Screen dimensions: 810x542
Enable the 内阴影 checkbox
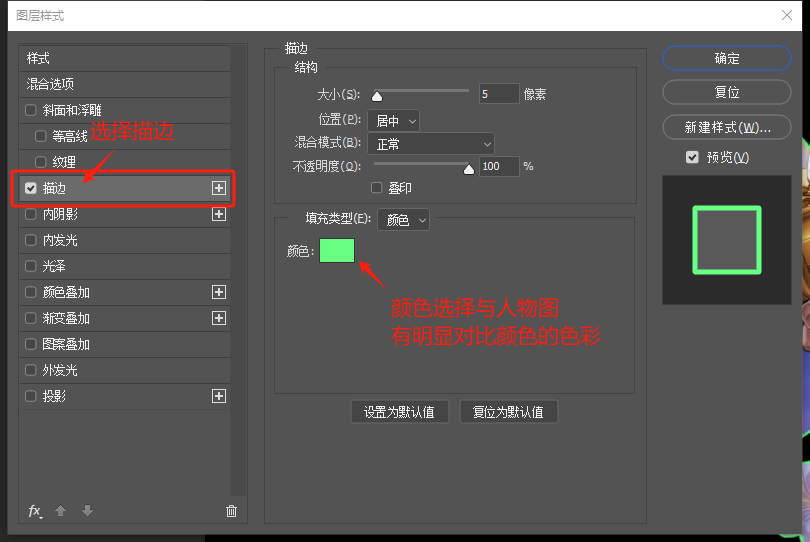[x=31, y=214]
